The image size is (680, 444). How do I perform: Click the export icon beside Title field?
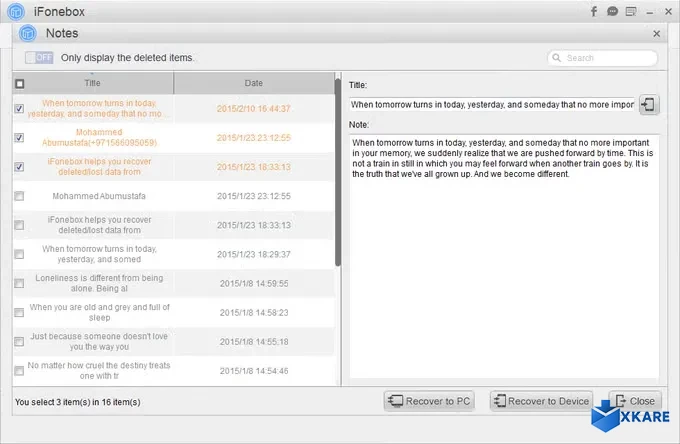(x=649, y=104)
